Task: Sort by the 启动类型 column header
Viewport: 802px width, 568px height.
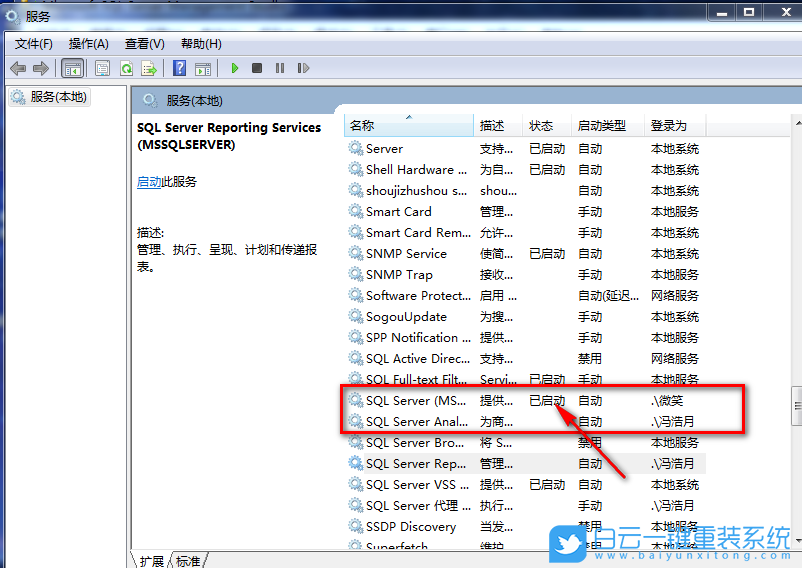Action: pos(608,126)
